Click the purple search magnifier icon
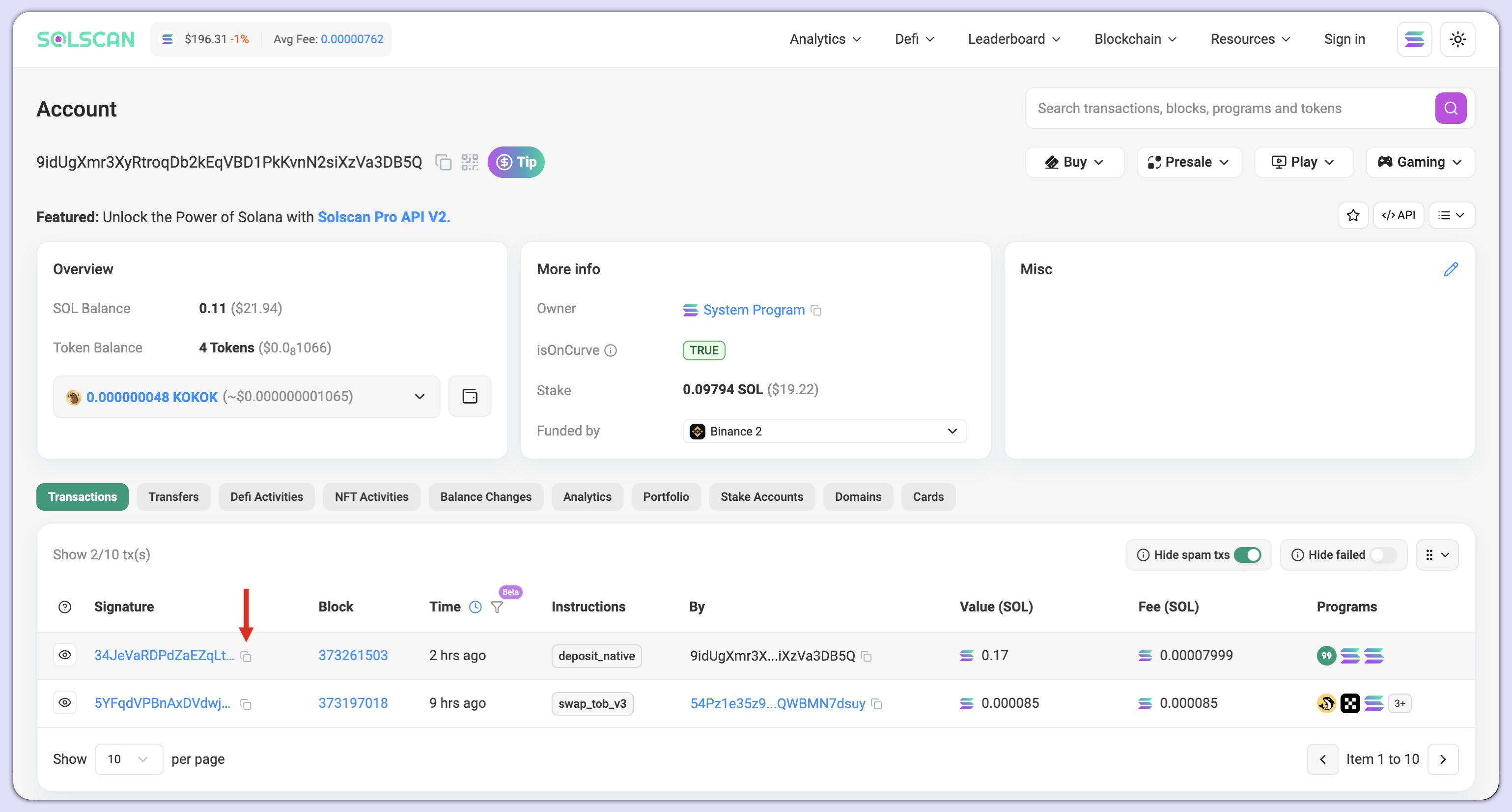The width and height of the screenshot is (1512, 812). coord(1451,108)
